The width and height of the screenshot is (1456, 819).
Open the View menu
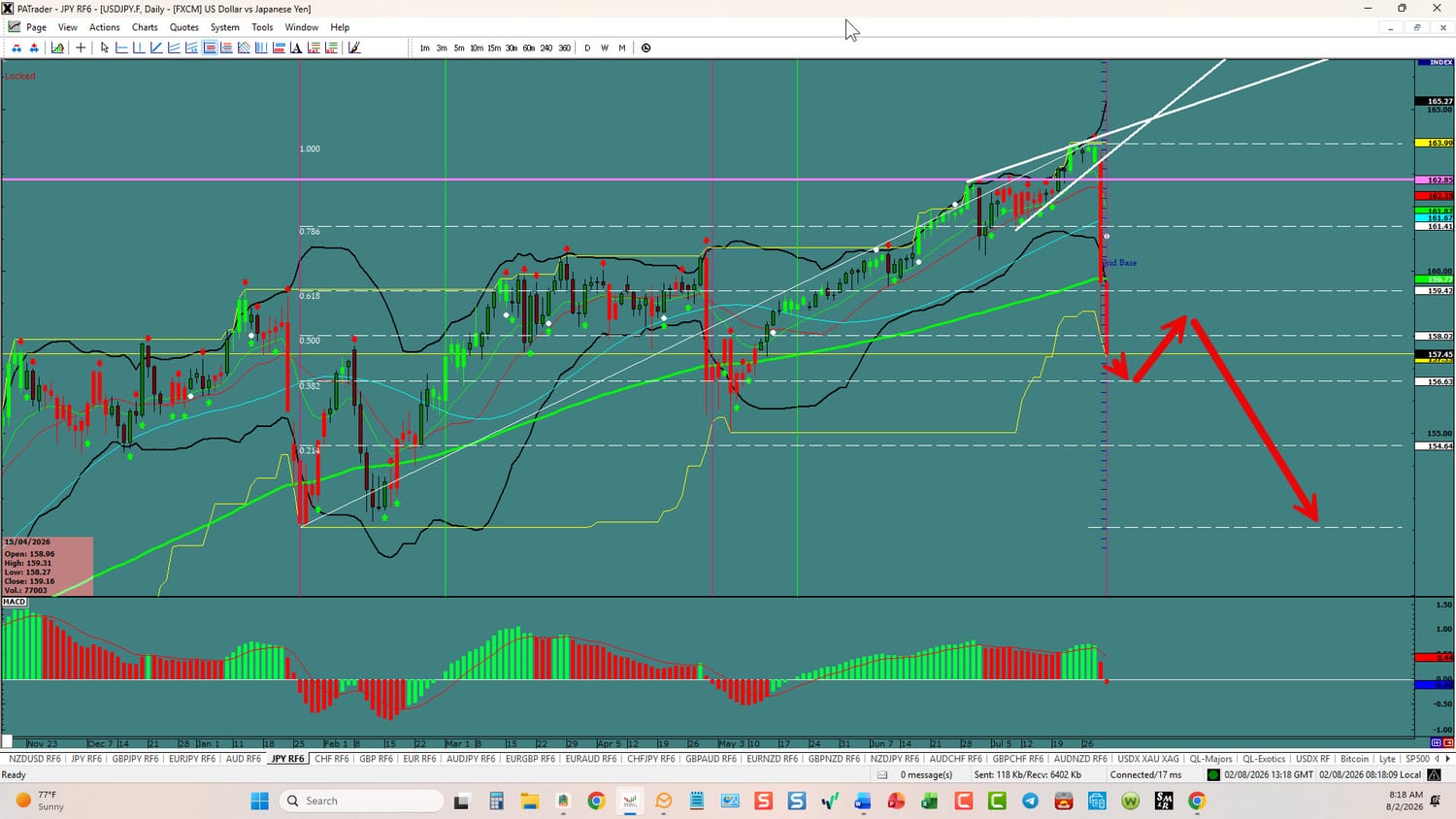coord(68,27)
